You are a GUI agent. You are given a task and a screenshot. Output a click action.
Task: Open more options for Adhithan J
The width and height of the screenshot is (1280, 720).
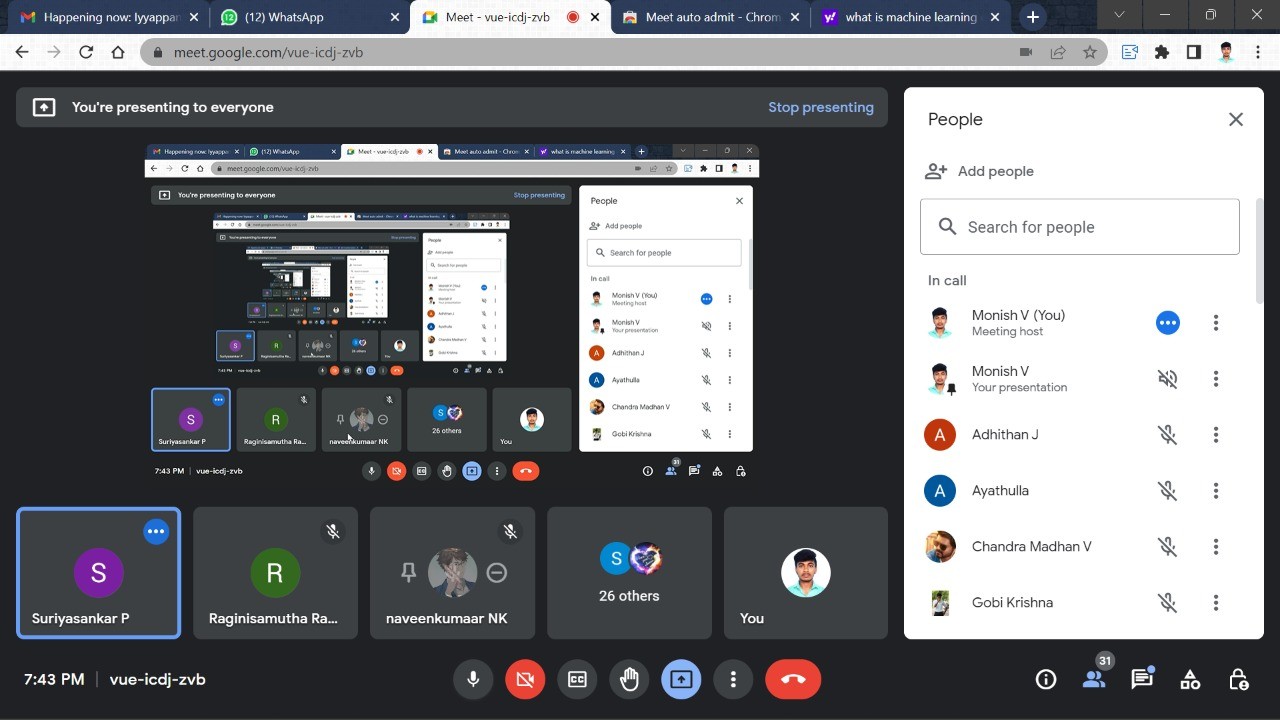click(1216, 435)
